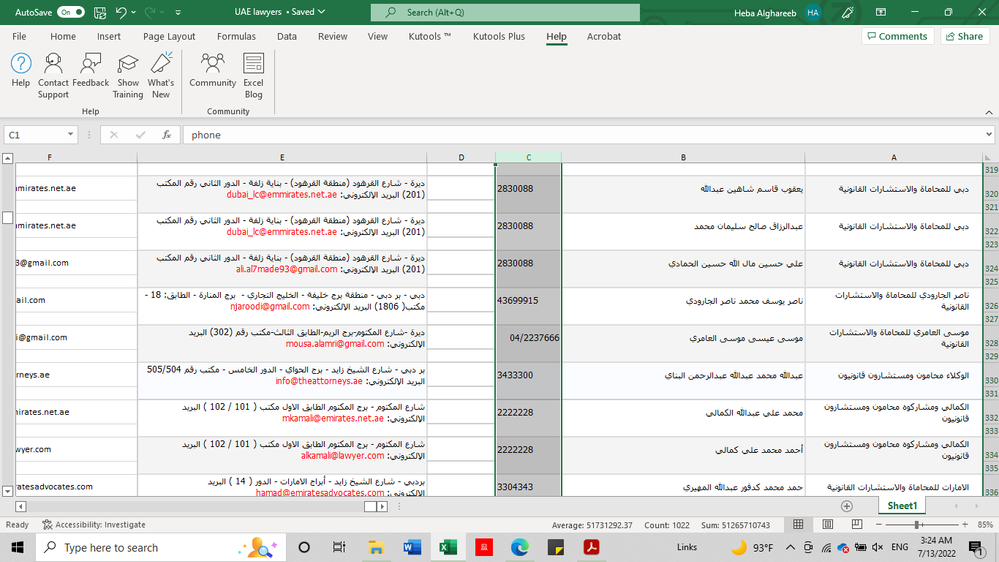Switch to the Acrobat tab
This screenshot has height=562, width=999.
click(603, 36)
